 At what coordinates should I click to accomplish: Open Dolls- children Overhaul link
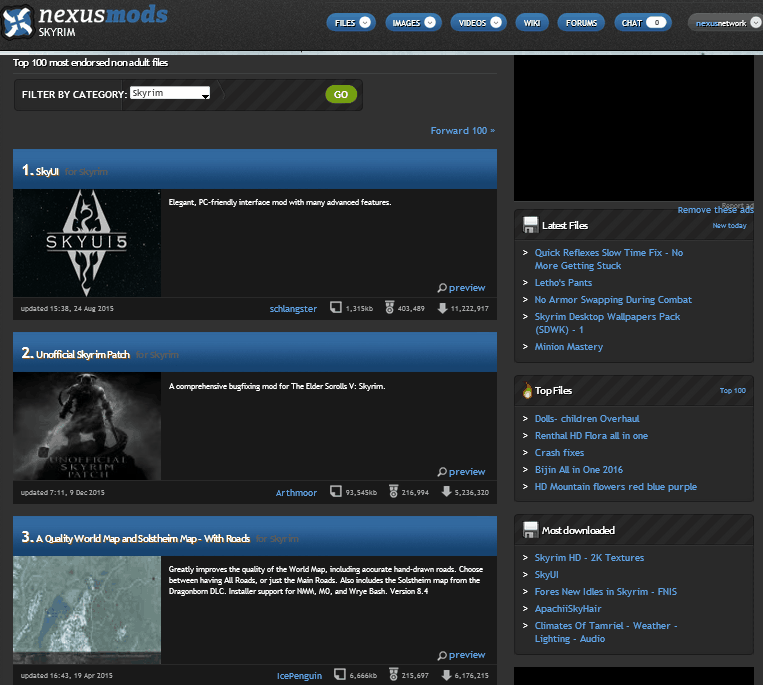(587, 418)
